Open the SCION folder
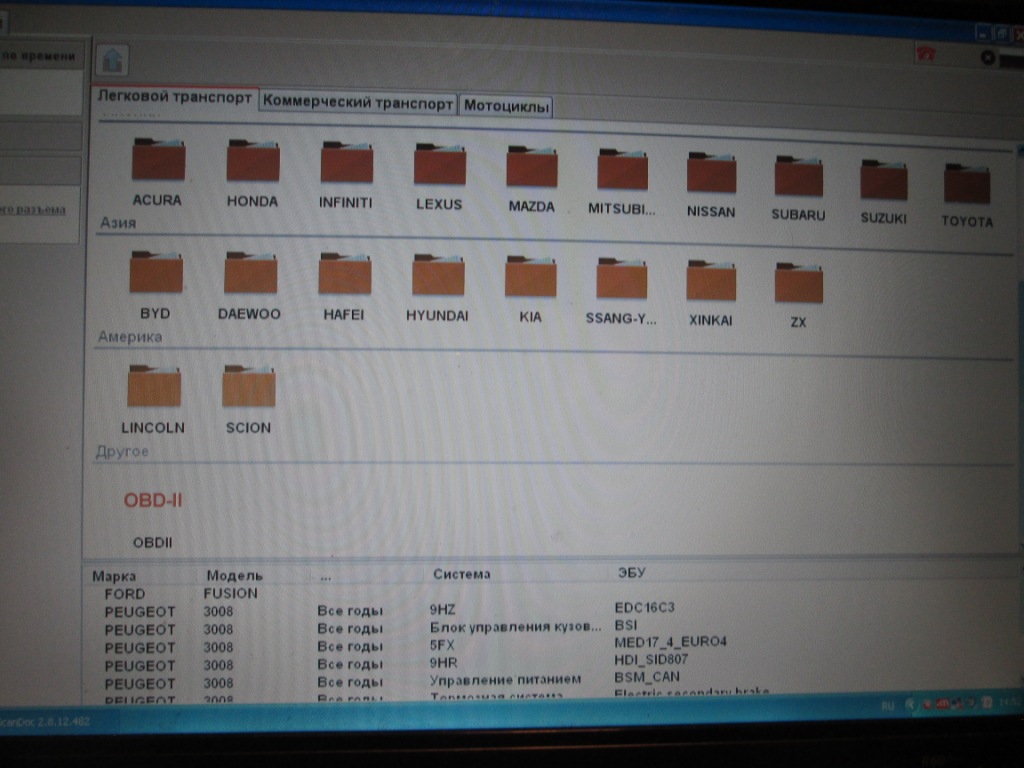1024x768 pixels. click(x=248, y=400)
